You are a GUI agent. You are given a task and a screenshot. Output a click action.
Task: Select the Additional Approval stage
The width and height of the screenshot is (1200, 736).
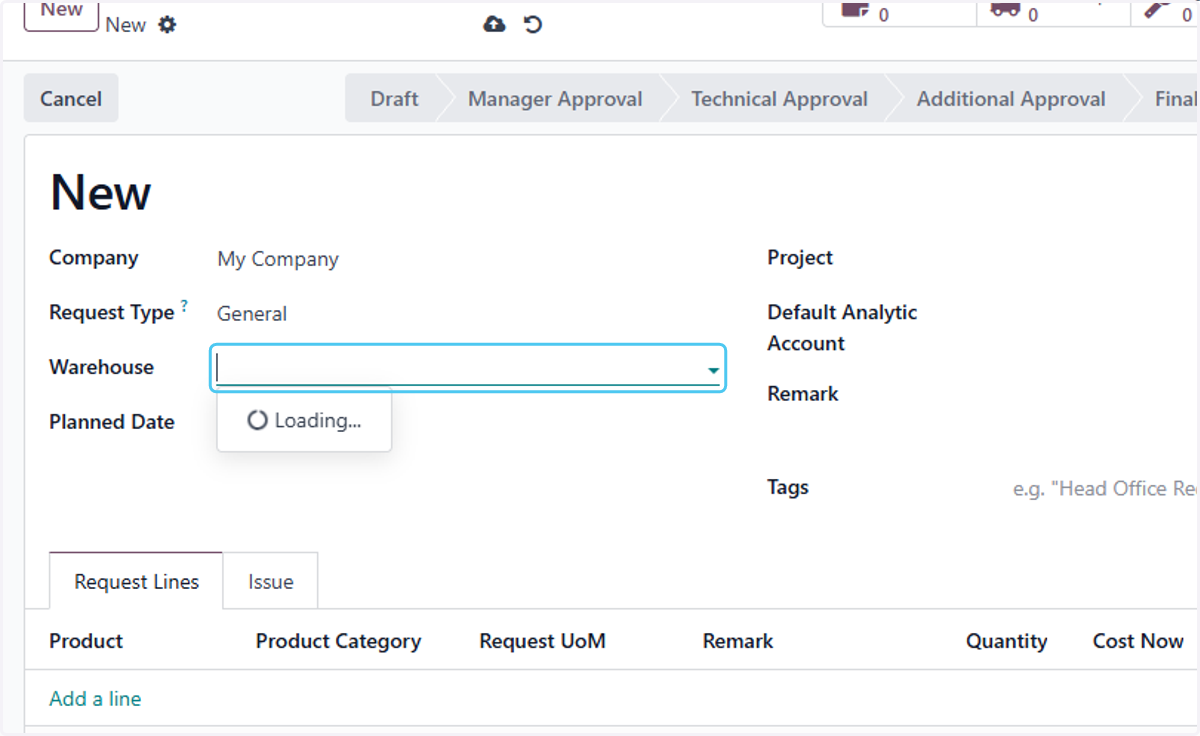(1011, 99)
